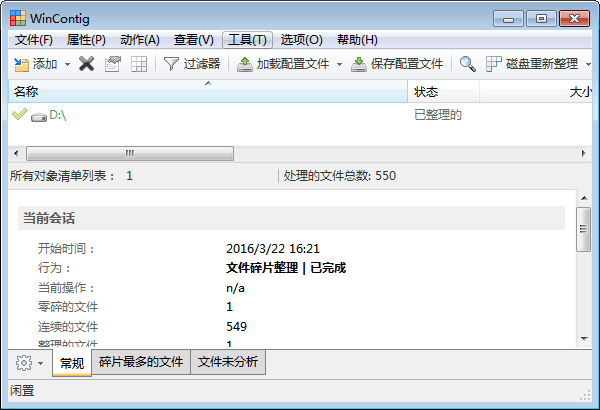The height and width of the screenshot is (410, 600).
Task: Click the WinContig app icon in title bar
Action: pyautogui.click(x=18, y=18)
